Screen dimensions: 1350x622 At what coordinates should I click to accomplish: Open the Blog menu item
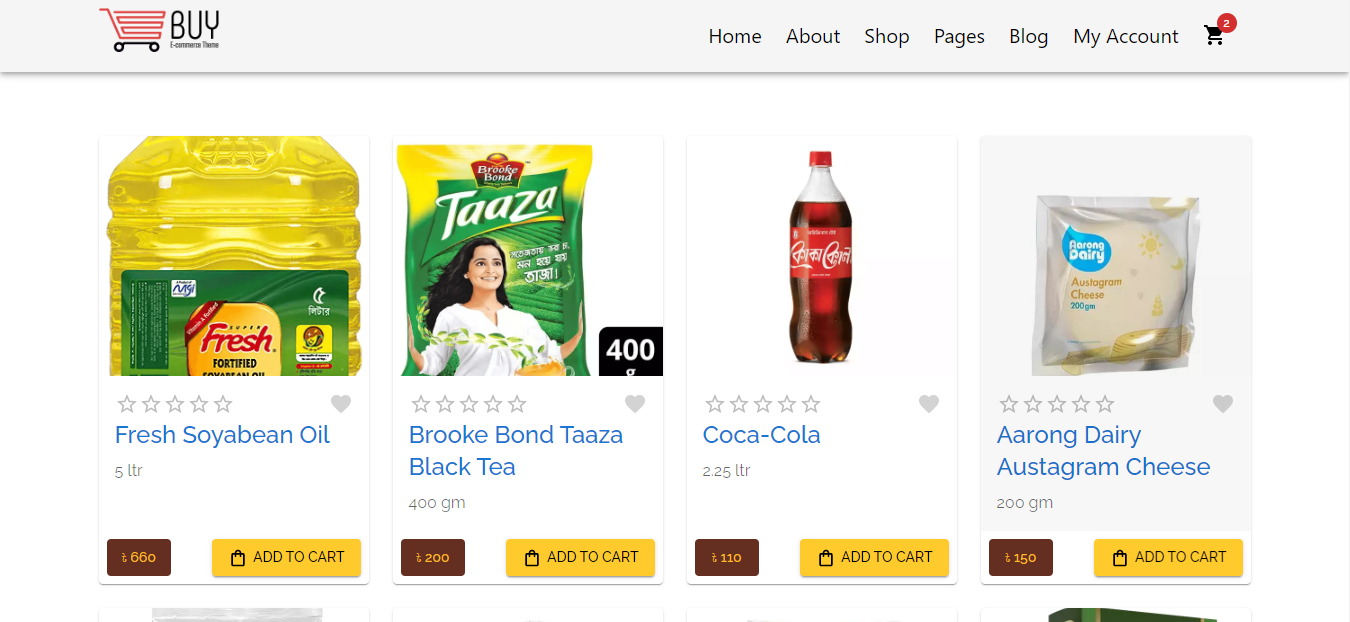(x=1028, y=36)
